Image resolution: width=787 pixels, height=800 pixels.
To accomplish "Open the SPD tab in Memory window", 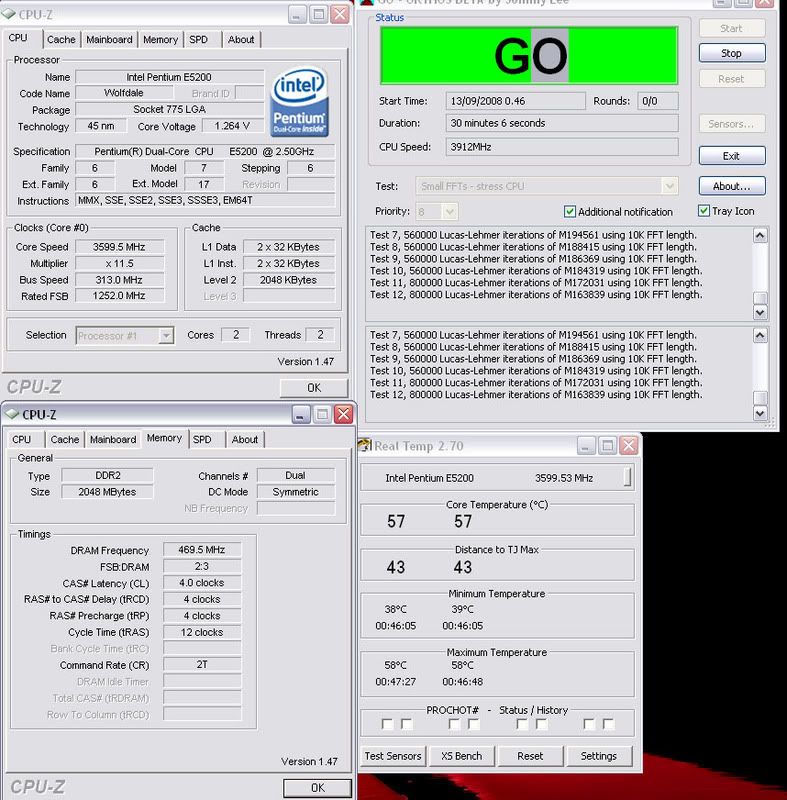I will coord(202,439).
